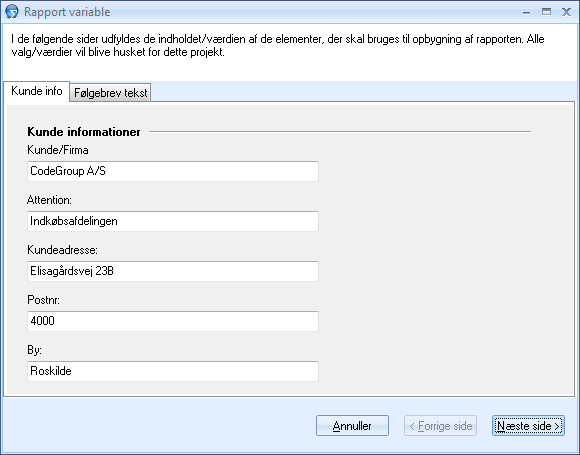Image resolution: width=580 pixels, height=455 pixels.
Task: Click the Kunde informationer section heading
Action: pos(84,132)
